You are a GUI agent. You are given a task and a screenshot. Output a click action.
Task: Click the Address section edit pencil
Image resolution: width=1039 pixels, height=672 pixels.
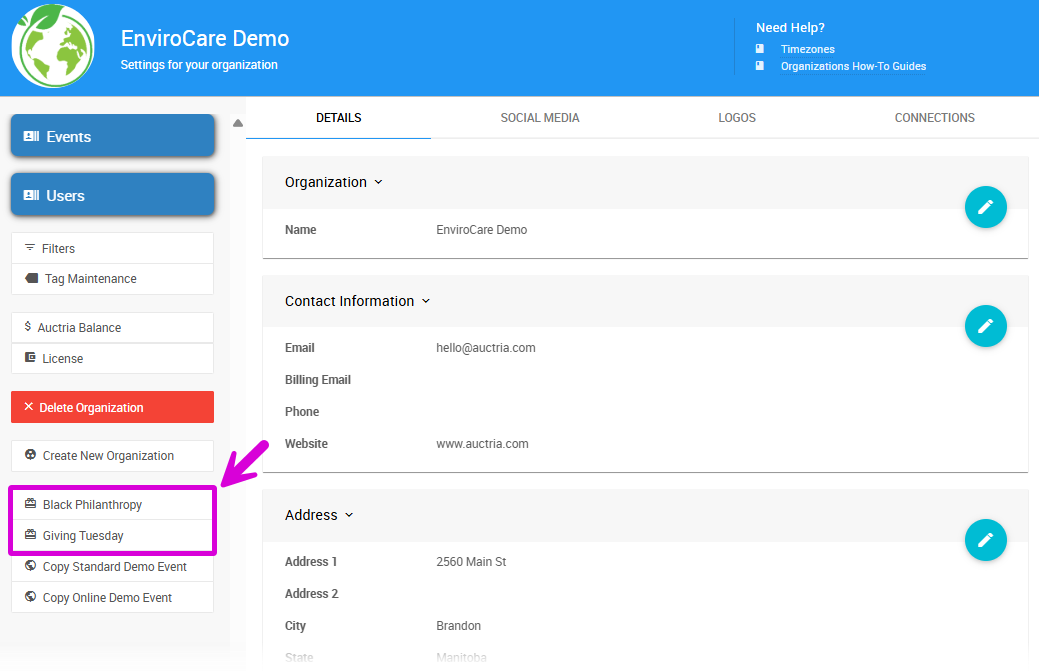pyautogui.click(x=985, y=540)
